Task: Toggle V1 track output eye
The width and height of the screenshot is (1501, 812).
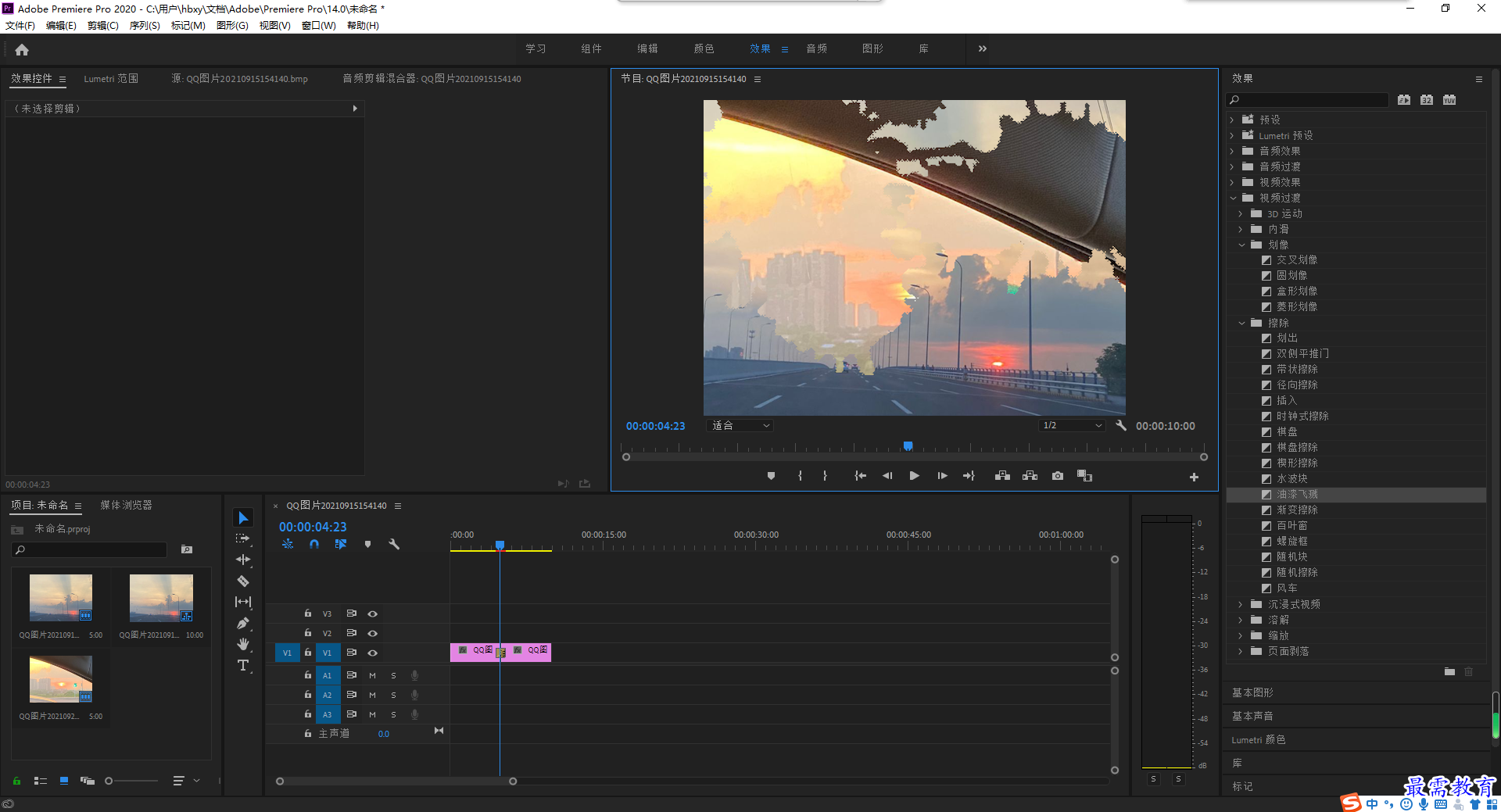Action: pos(373,653)
